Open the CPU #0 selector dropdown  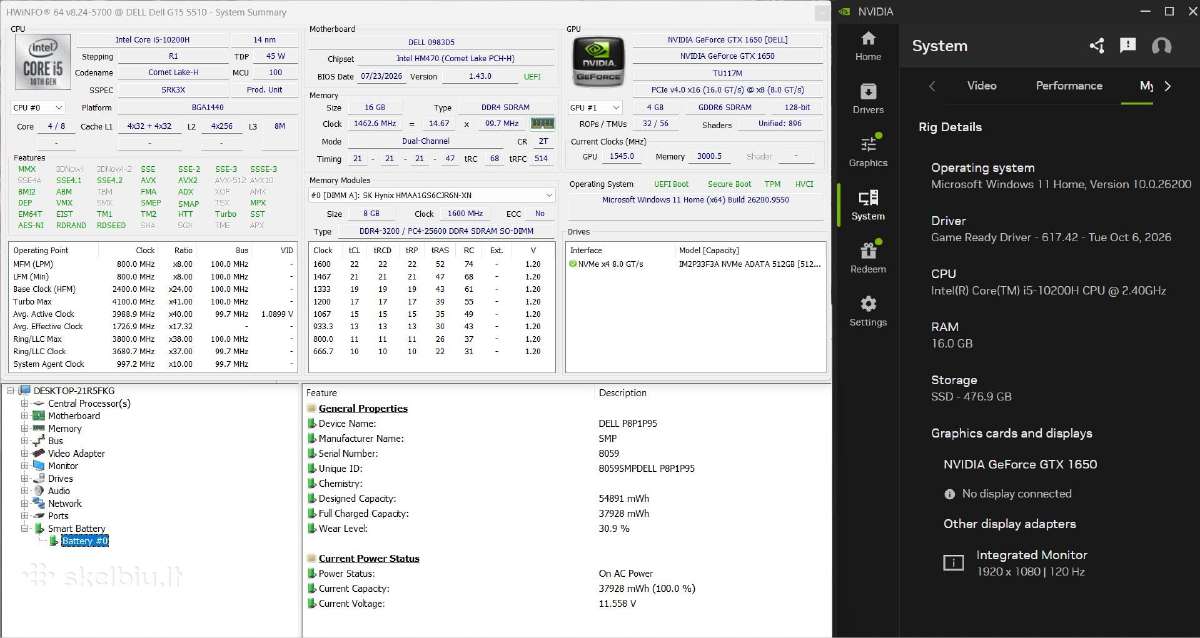click(39, 107)
